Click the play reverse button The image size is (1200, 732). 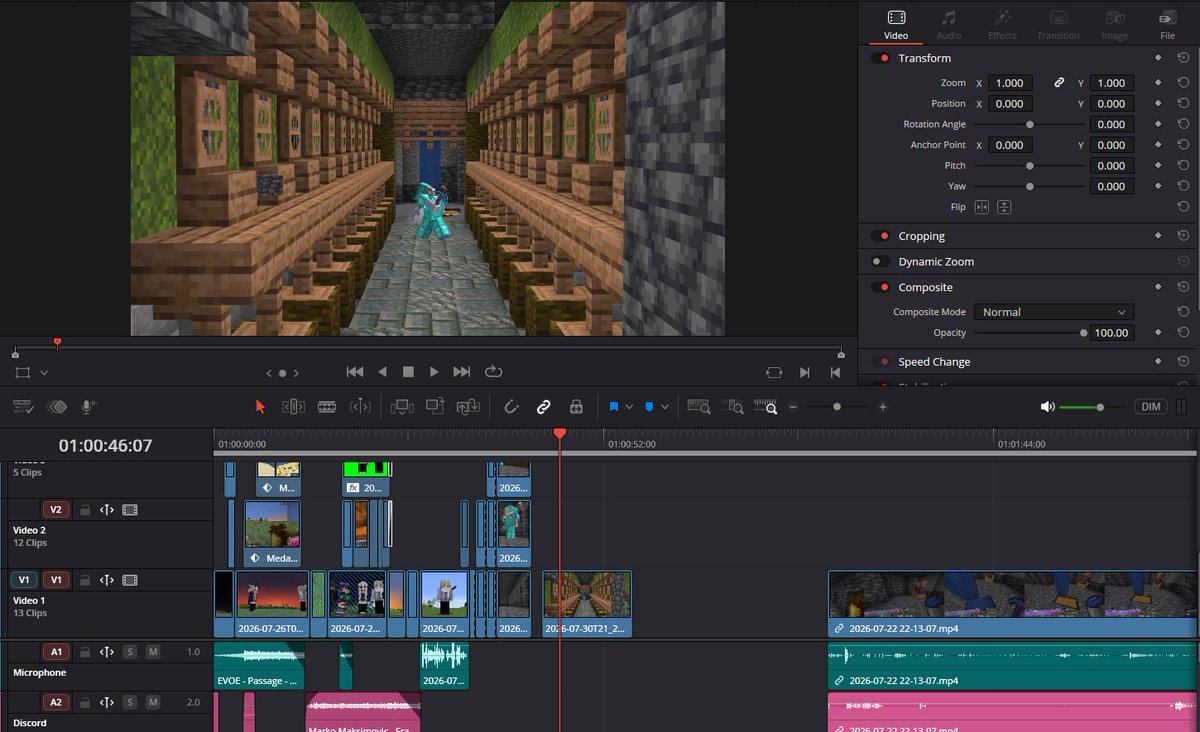382,372
